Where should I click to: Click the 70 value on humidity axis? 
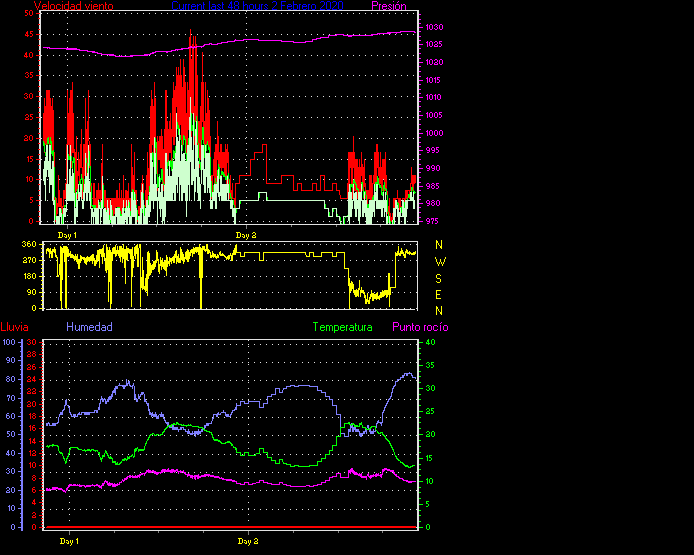coord(11,398)
